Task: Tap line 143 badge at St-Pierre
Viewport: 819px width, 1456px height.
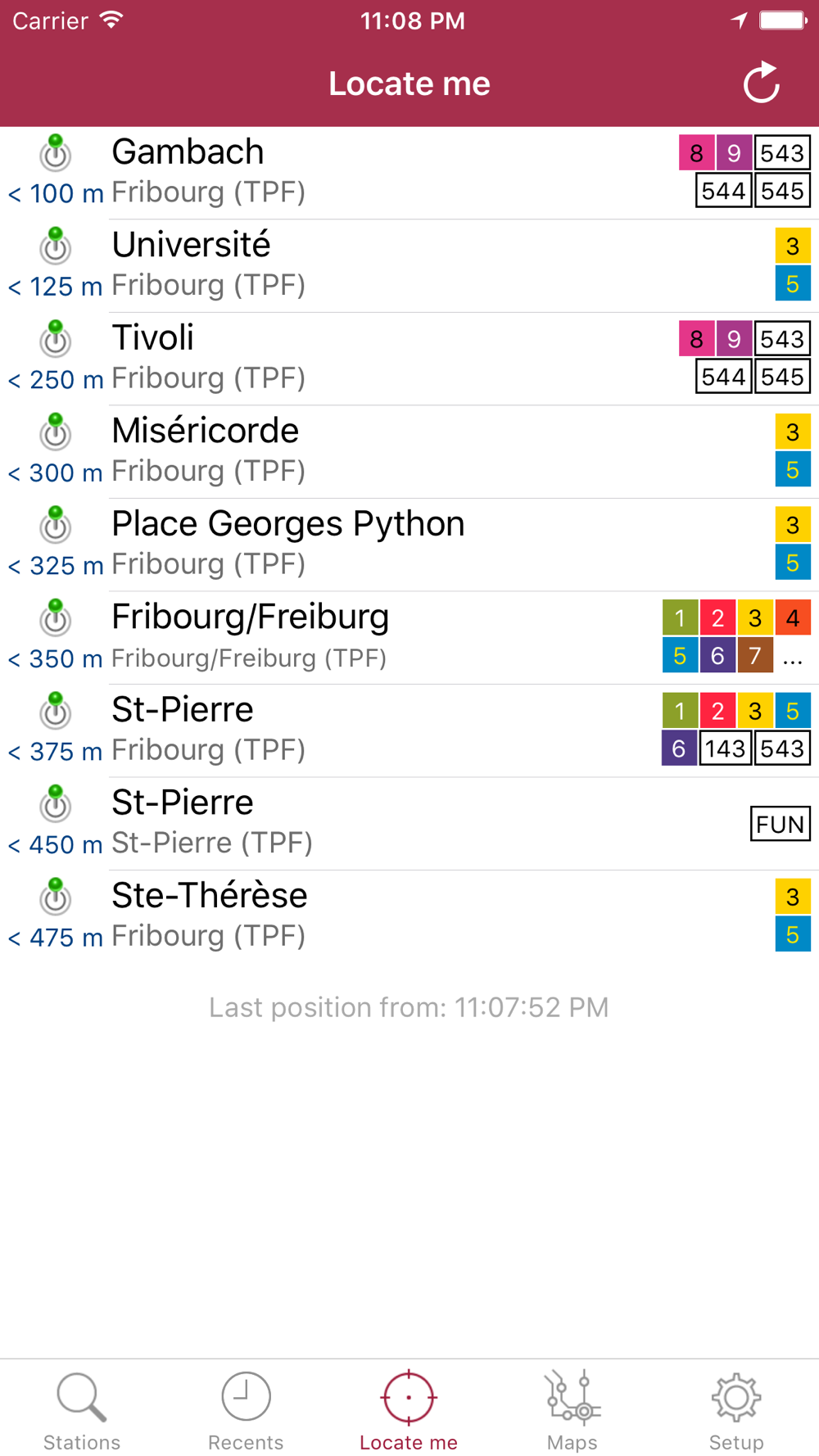Action: point(725,748)
